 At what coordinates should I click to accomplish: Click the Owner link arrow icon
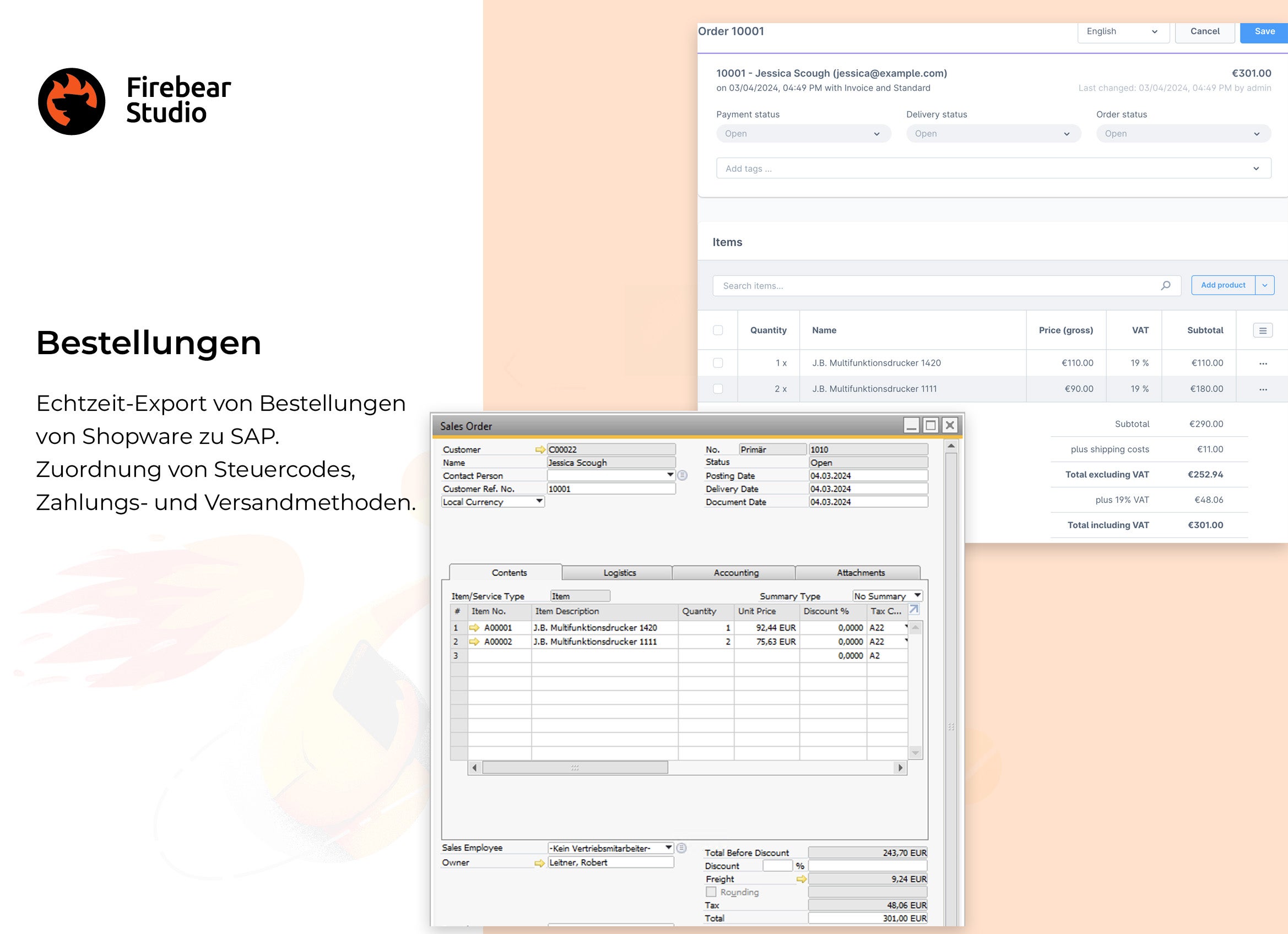539,863
